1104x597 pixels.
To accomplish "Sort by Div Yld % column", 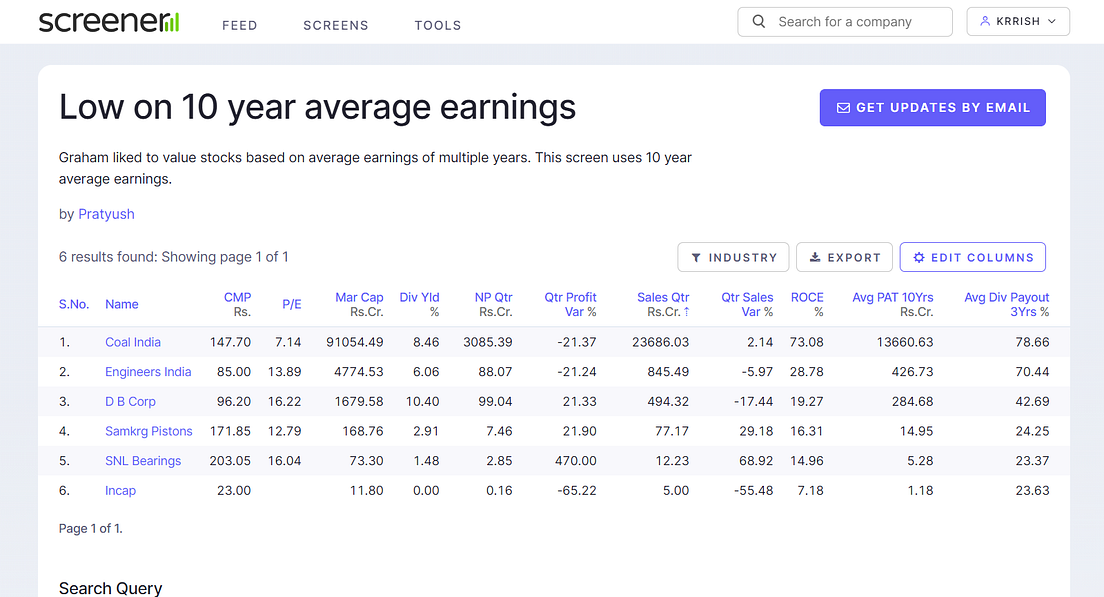I will pos(419,304).
